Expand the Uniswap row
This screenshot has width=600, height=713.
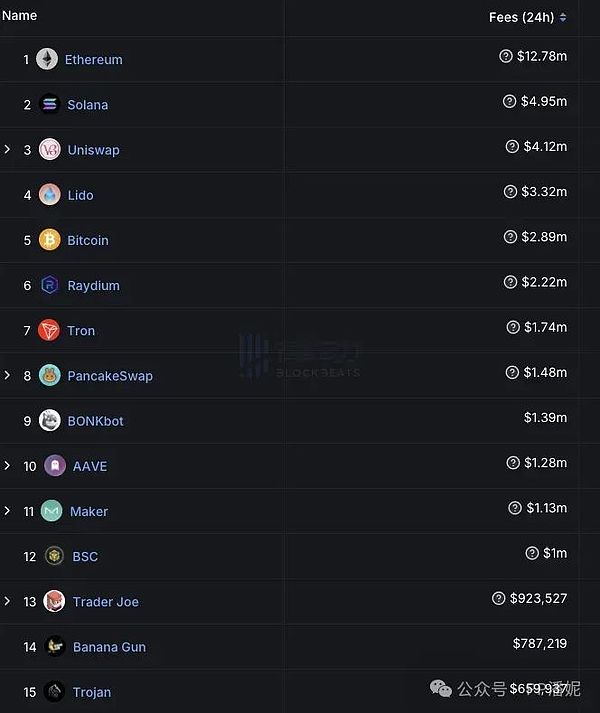pos(8,150)
